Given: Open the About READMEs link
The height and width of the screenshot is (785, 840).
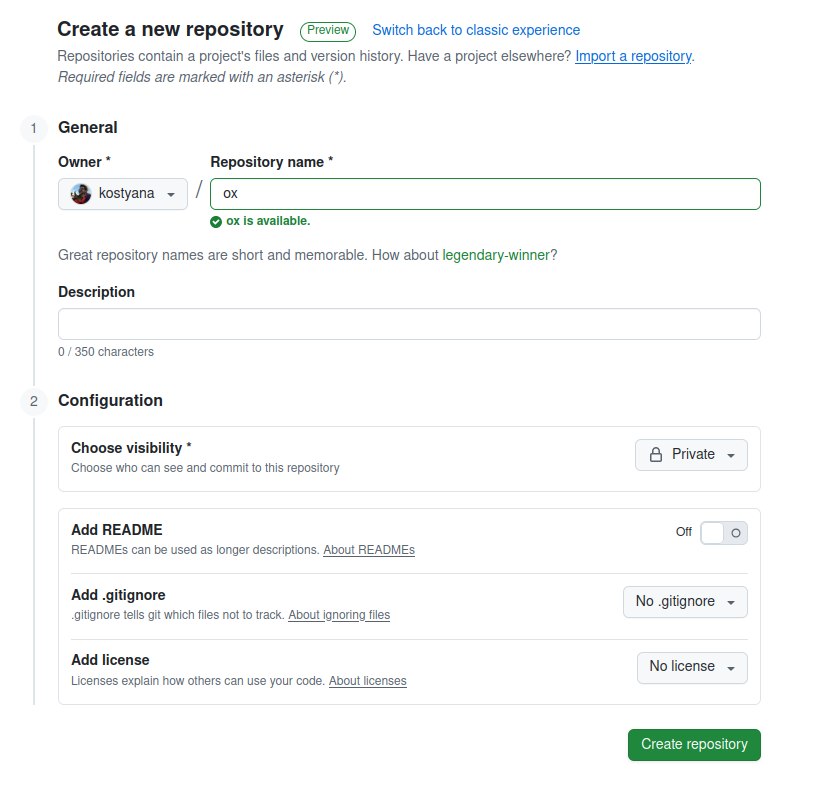Looking at the screenshot, I should coord(368,550).
